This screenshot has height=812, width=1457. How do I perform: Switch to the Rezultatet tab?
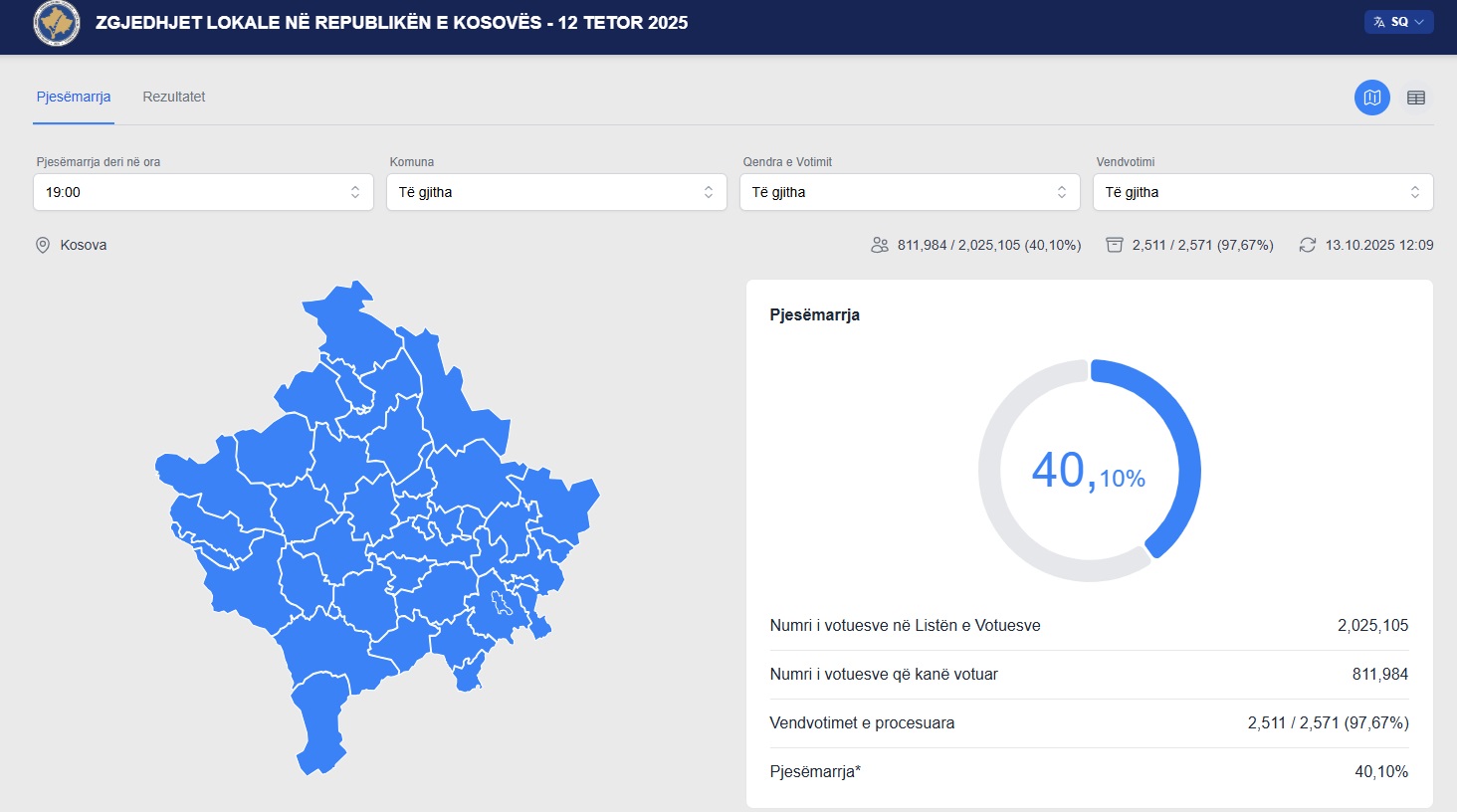(174, 97)
